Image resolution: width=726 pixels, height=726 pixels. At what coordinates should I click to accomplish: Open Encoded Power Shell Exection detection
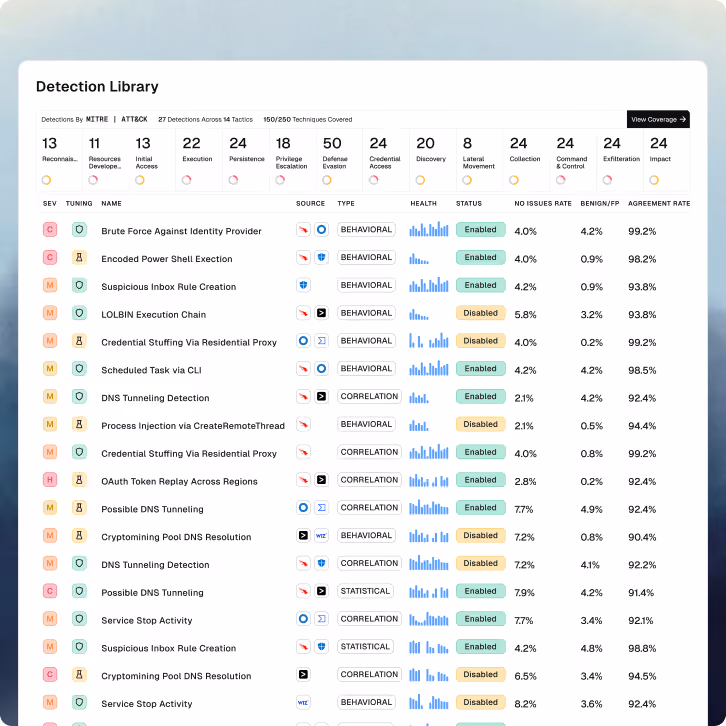pos(167,259)
